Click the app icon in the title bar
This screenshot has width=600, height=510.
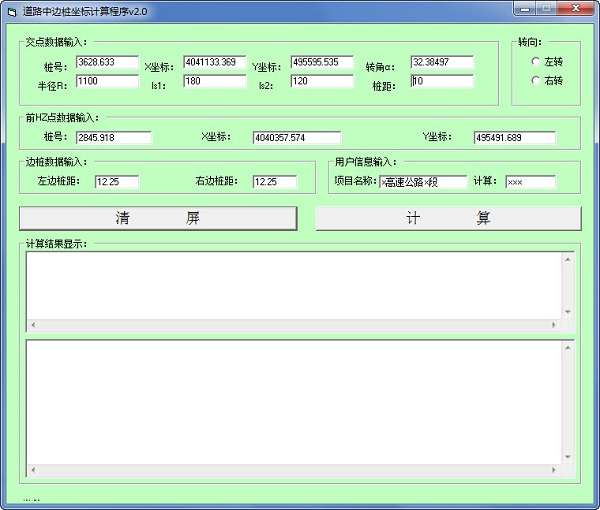click(11, 10)
